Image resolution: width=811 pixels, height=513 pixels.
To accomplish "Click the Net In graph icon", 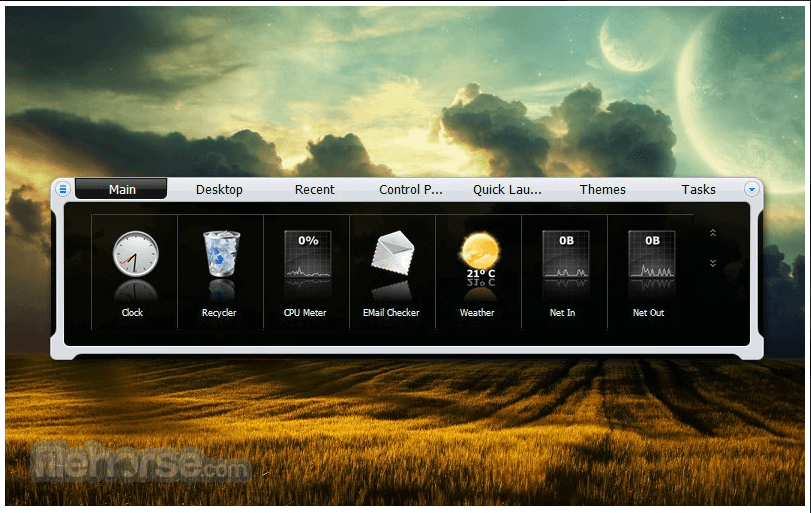I will coord(566,254).
